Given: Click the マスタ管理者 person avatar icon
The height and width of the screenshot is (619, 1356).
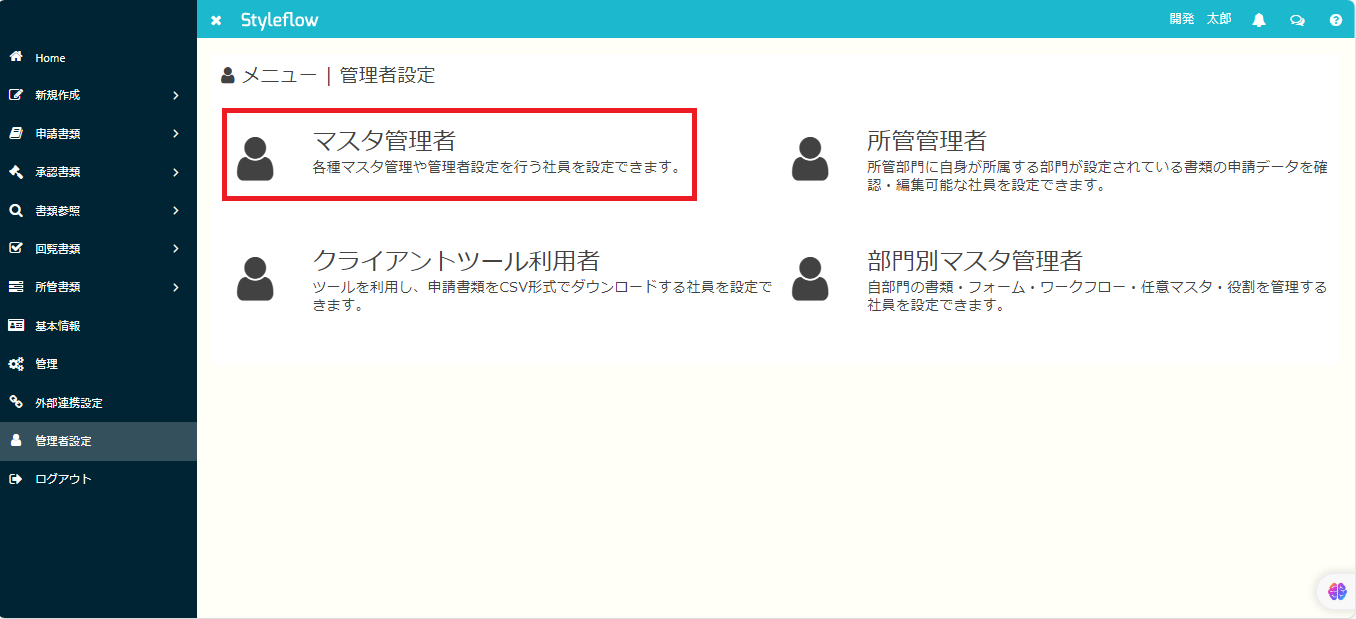Looking at the screenshot, I should (255, 158).
